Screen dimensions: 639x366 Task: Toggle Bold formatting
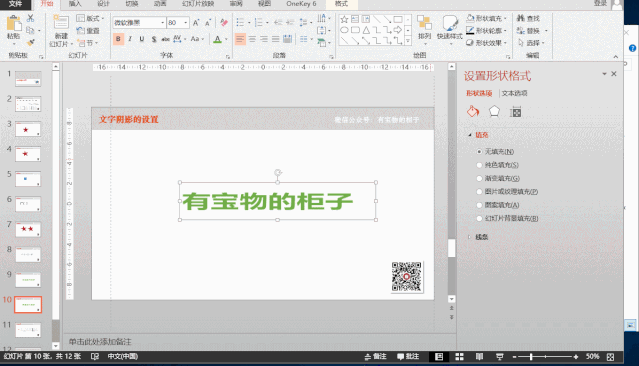(118, 39)
